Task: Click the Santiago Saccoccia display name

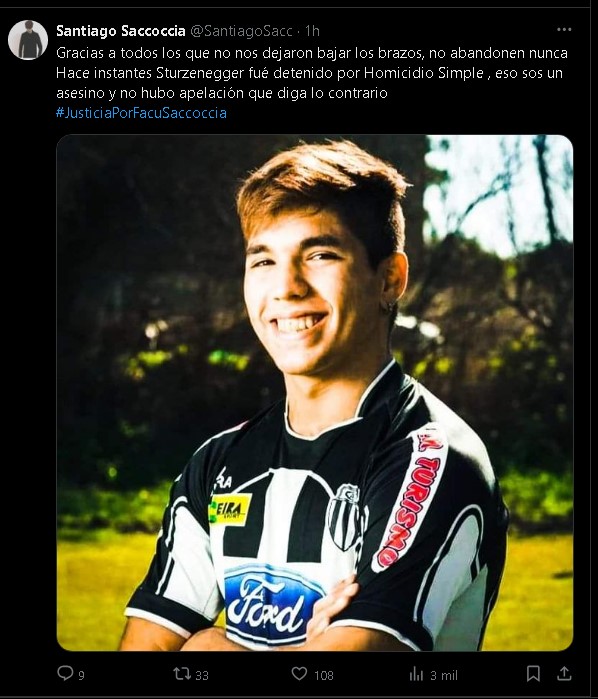Action: (x=120, y=31)
